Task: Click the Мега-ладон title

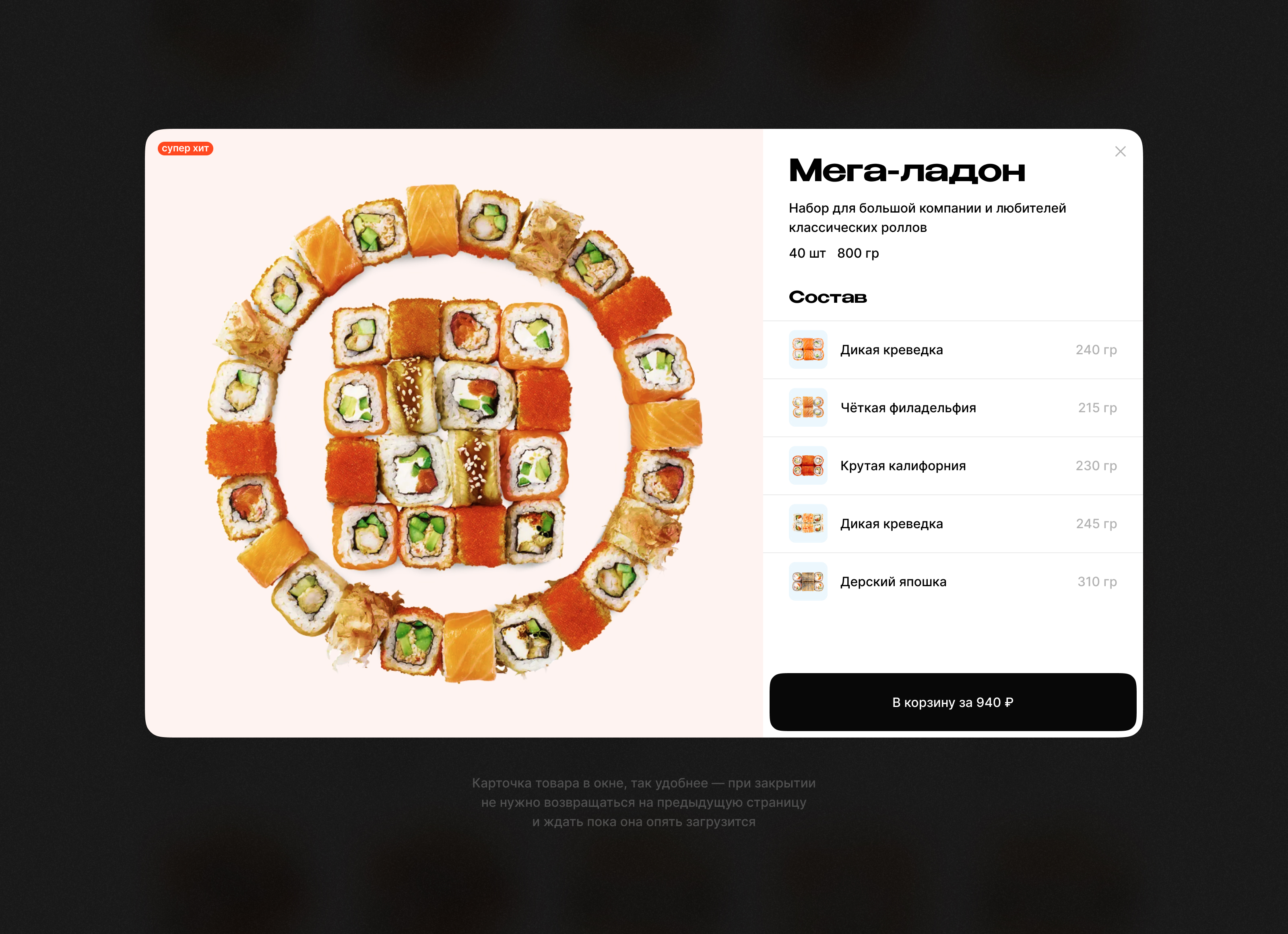Action: 907,170
